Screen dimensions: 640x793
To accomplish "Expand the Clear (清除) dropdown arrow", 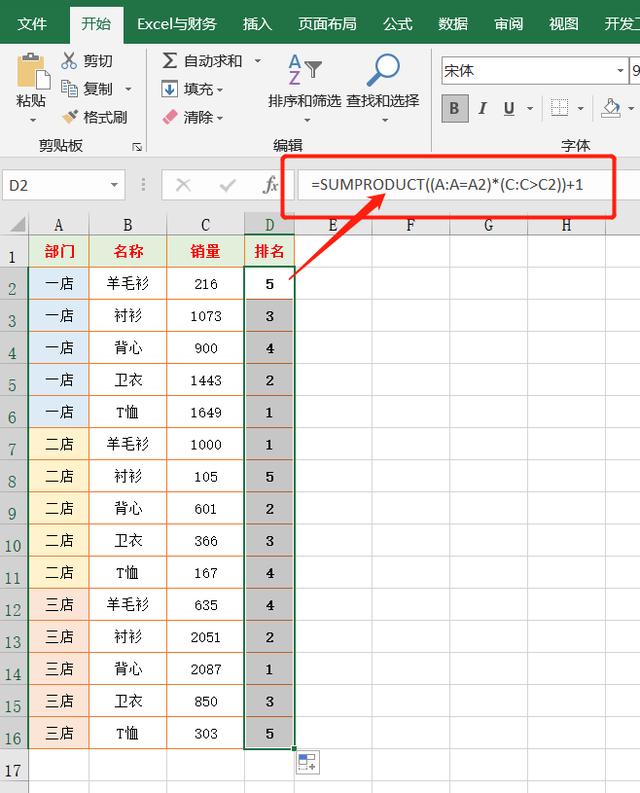I will click(x=220, y=119).
